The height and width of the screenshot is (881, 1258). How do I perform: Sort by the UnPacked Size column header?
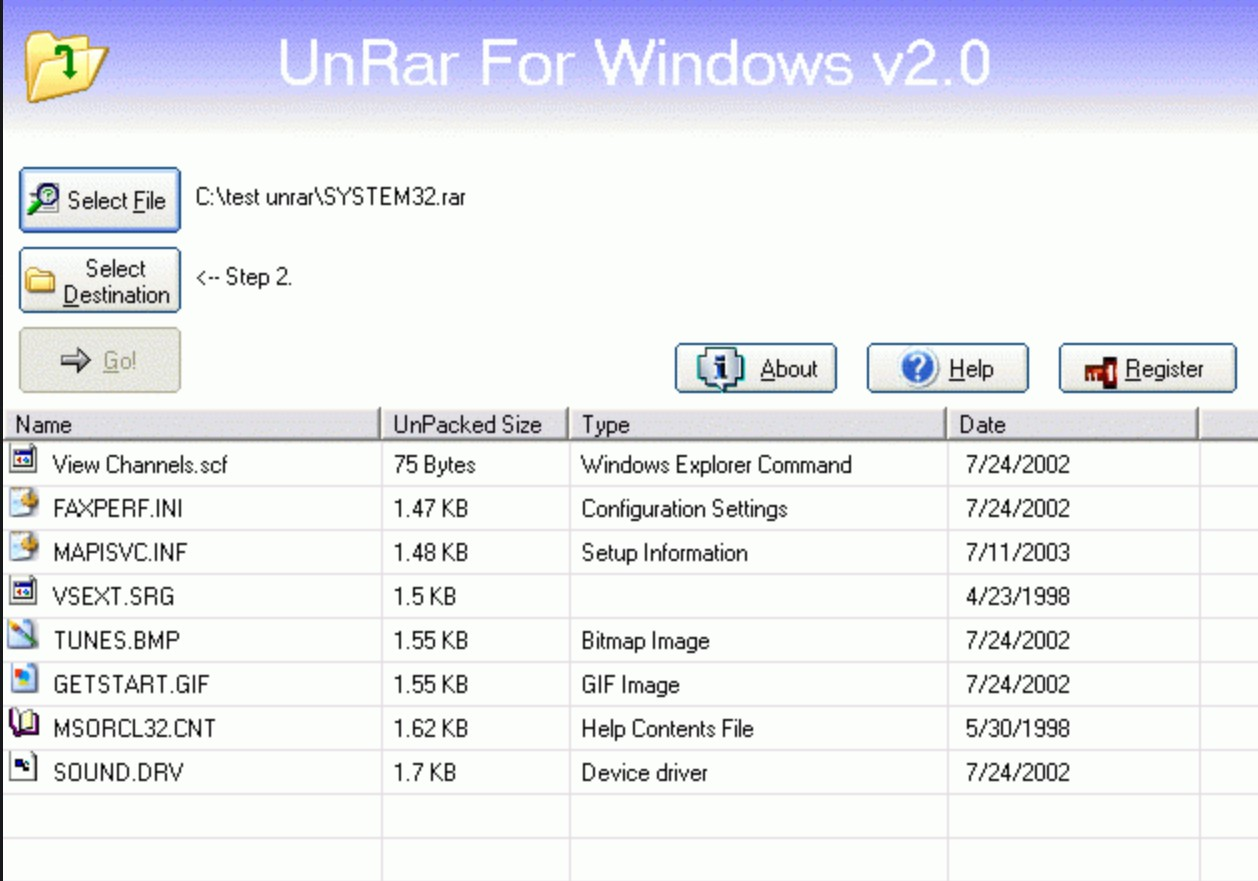pyautogui.click(x=475, y=424)
